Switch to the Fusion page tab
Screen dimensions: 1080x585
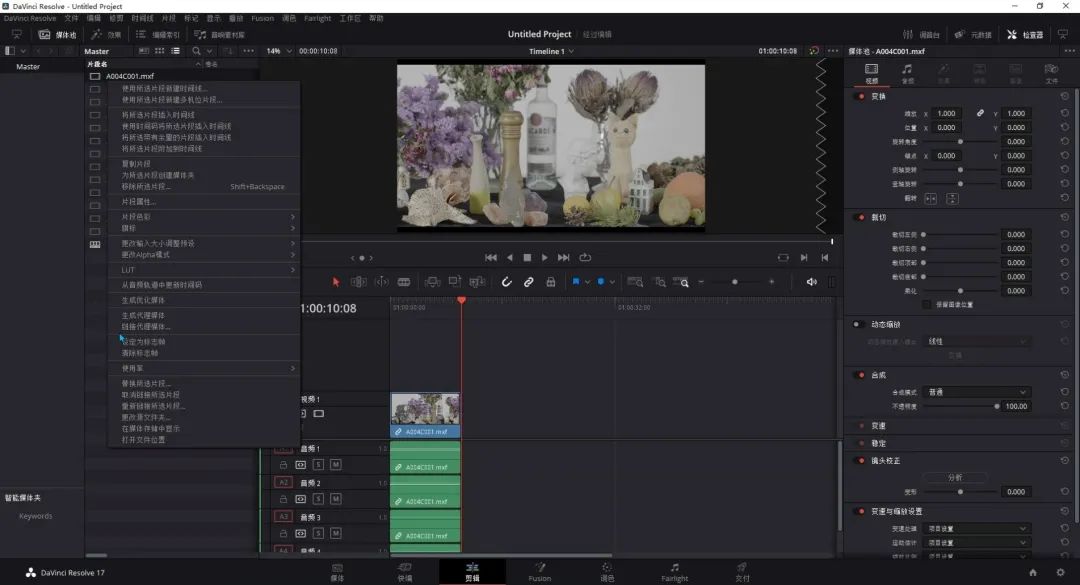(x=539, y=572)
